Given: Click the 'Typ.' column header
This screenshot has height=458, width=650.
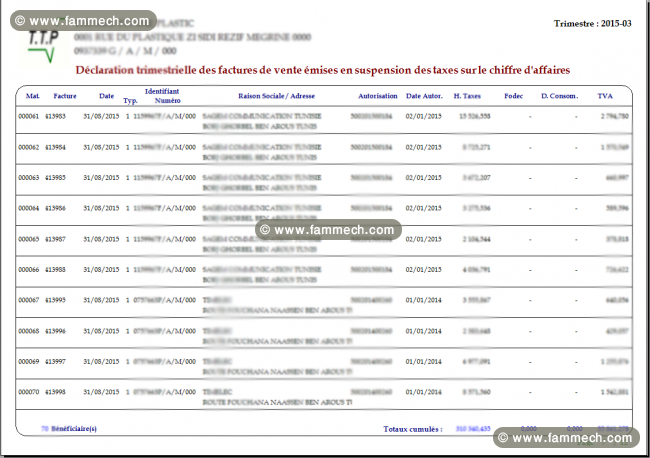Looking at the screenshot, I should pyautogui.click(x=130, y=101).
